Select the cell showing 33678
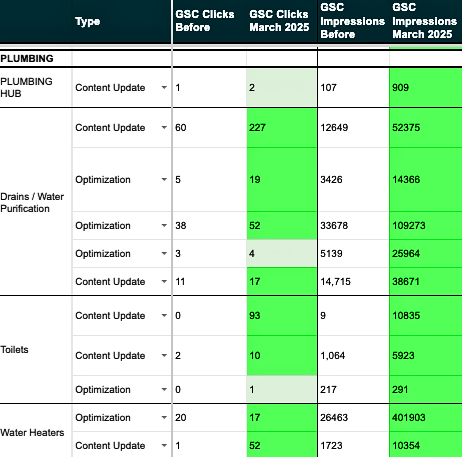462x457 pixels. tap(353, 226)
